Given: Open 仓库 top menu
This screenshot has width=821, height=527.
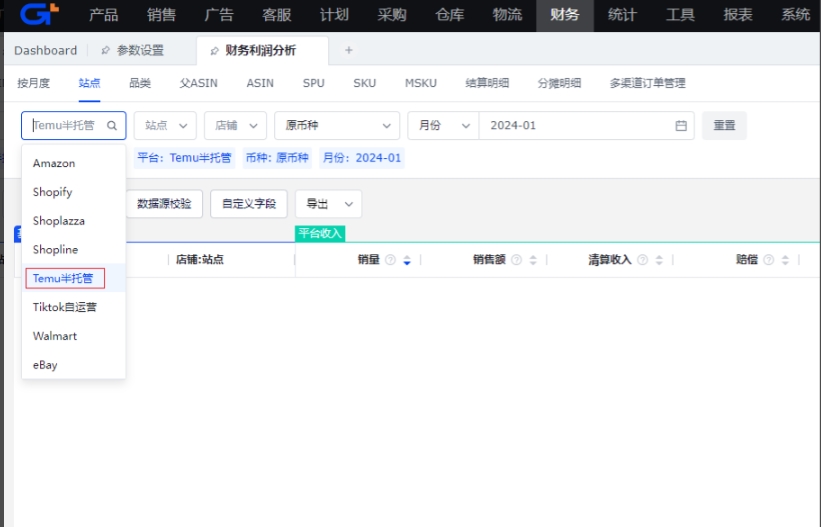Looking at the screenshot, I should [x=449, y=15].
